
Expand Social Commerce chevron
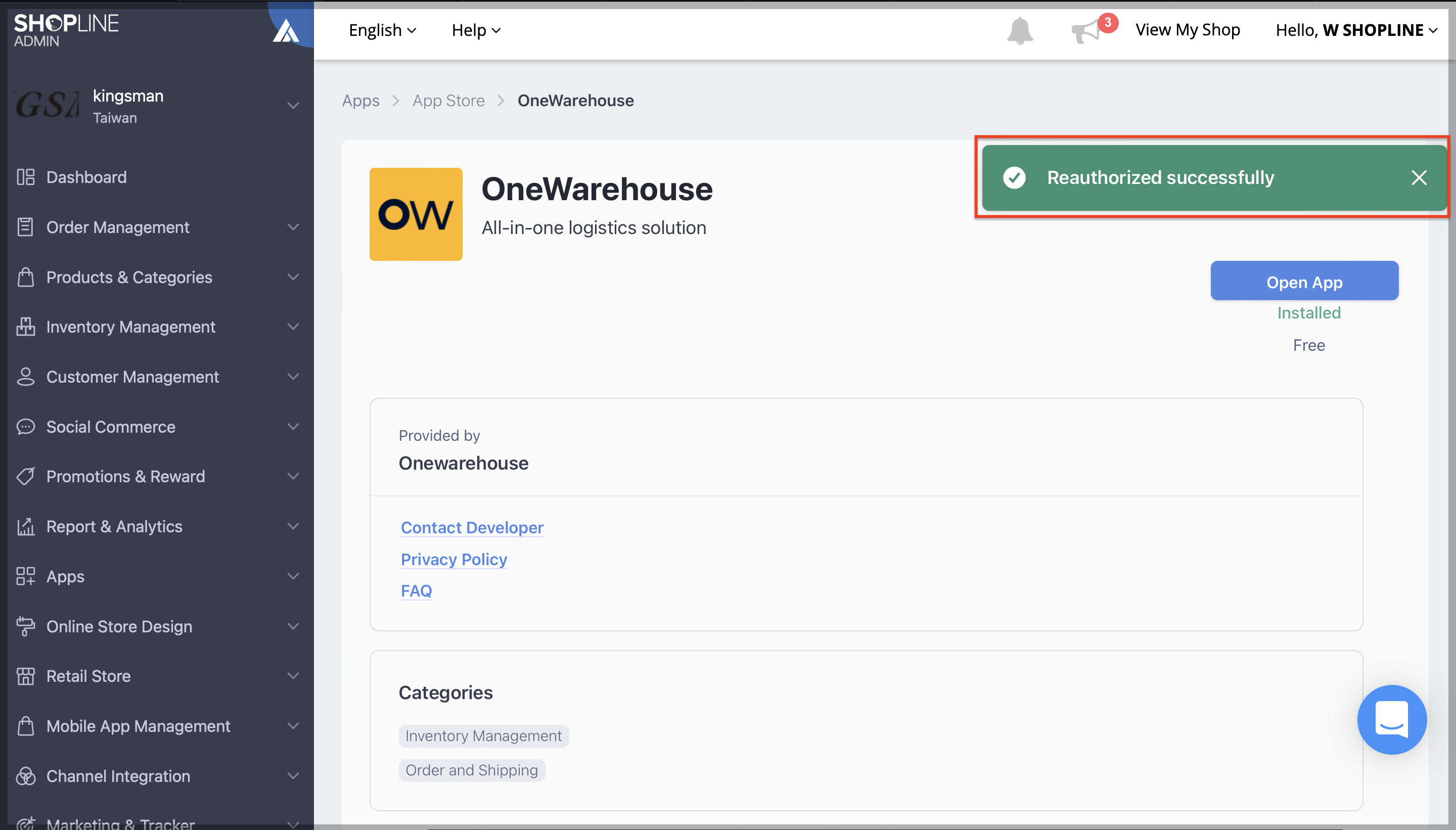point(293,427)
